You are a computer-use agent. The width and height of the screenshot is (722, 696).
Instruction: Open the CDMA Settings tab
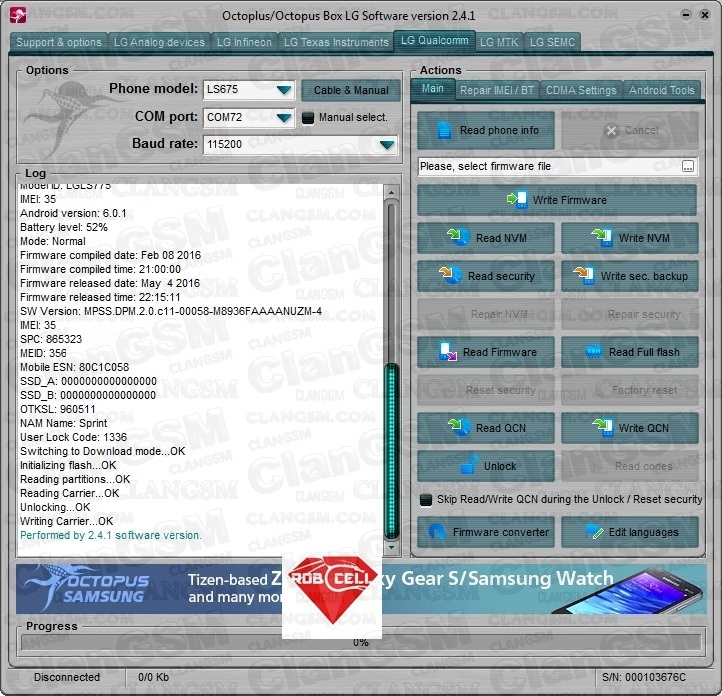pyautogui.click(x=581, y=90)
